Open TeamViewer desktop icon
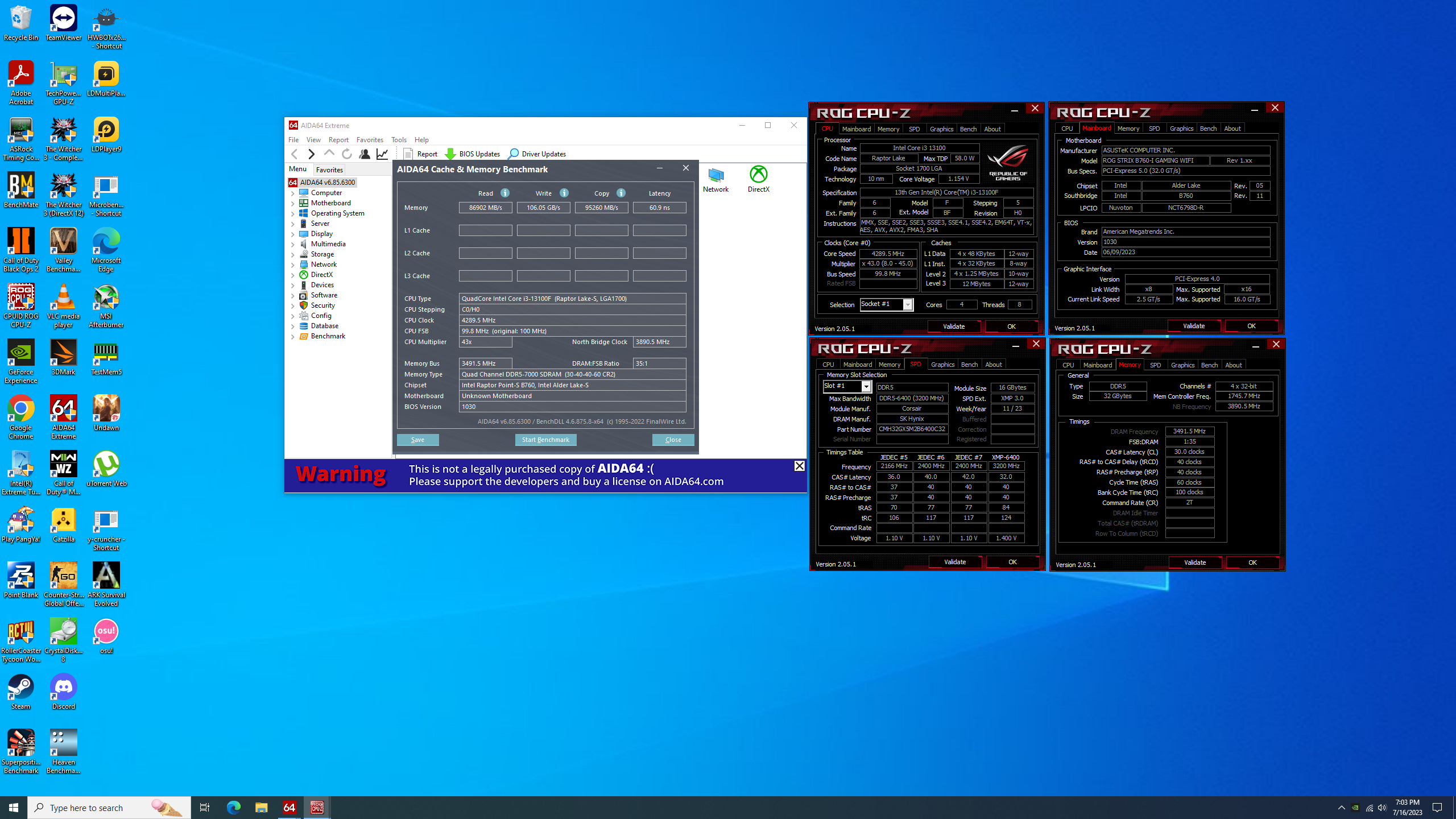1456x819 pixels. [63, 23]
